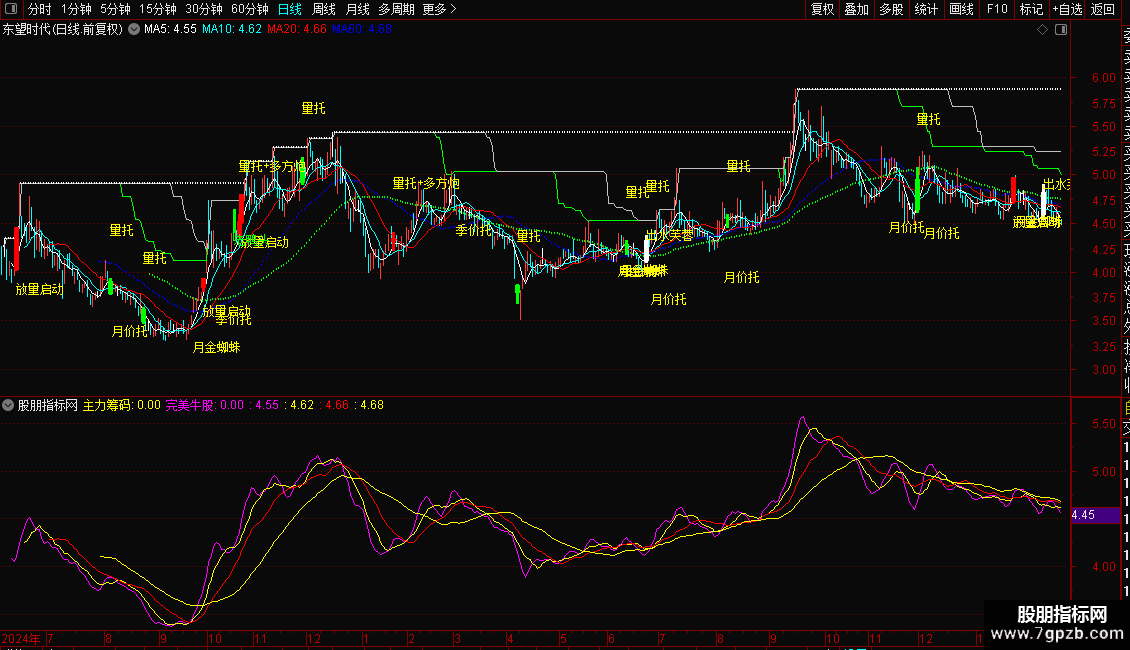Toggle the right side panel icon
The width and height of the screenshot is (1130, 650).
pyautogui.click(x=1061, y=30)
